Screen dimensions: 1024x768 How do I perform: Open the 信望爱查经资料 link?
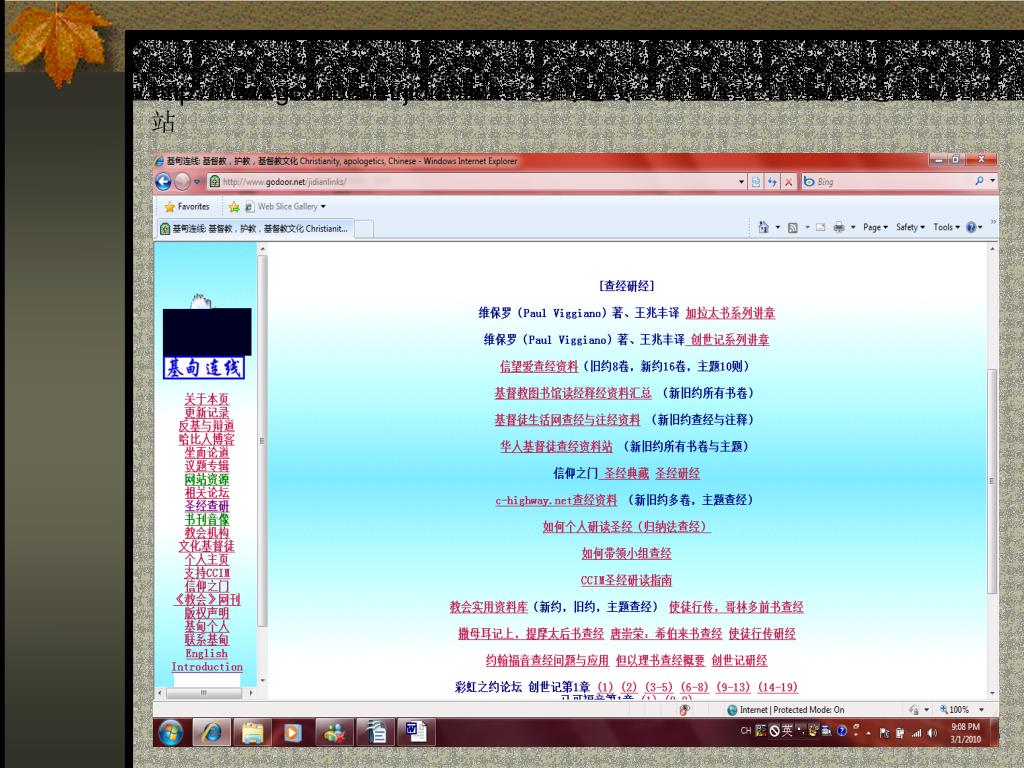click(x=539, y=366)
